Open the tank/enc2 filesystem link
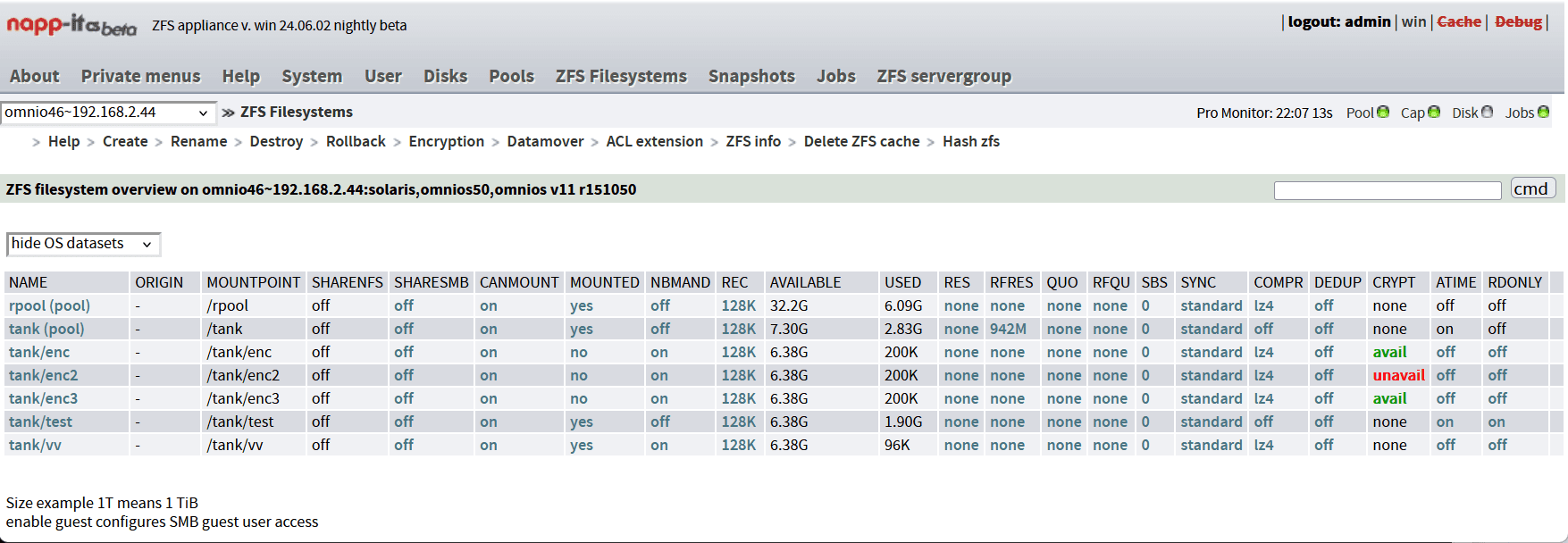 click(43, 375)
